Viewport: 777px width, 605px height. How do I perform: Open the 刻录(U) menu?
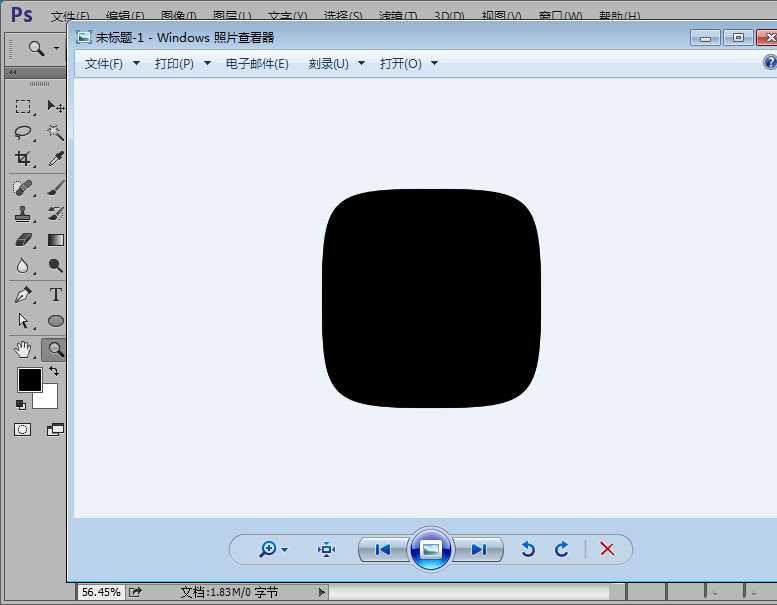(328, 64)
